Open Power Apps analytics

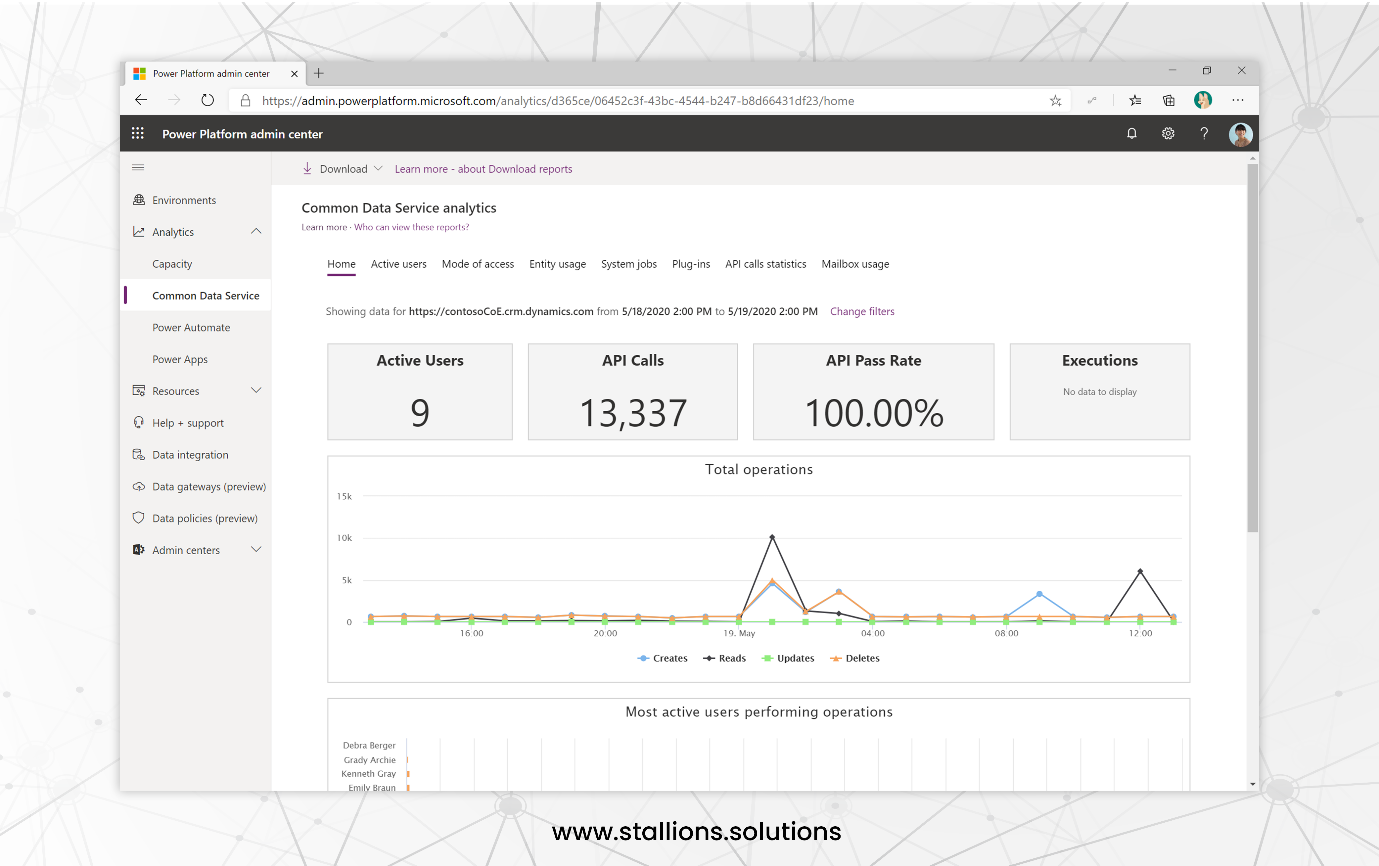[180, 359]
